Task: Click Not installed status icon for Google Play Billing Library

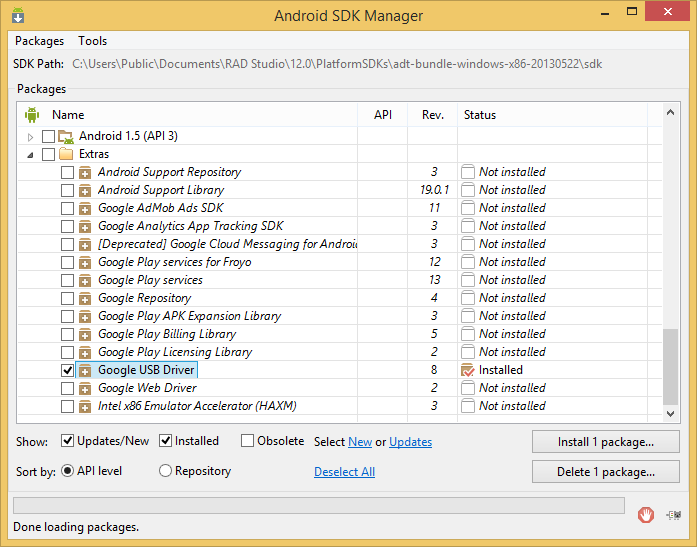Action: point(468,334)
